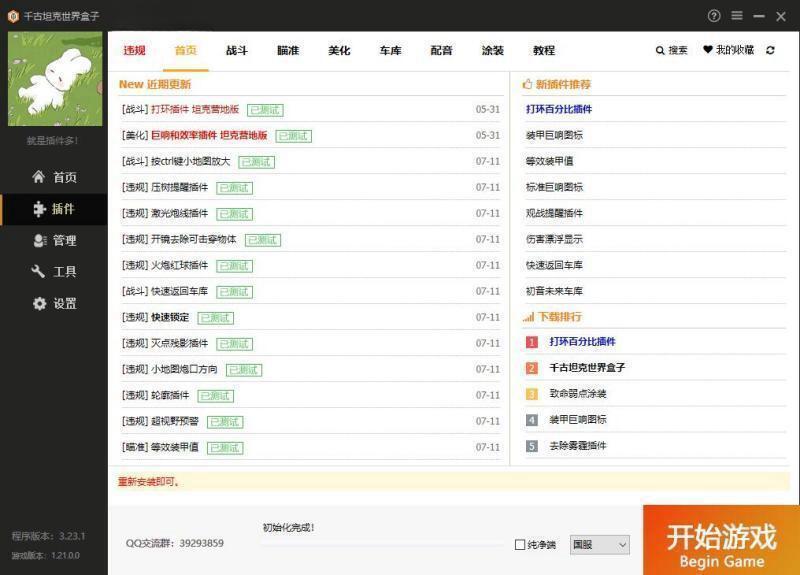Open 轮廓插件 entry

point(170,396)
